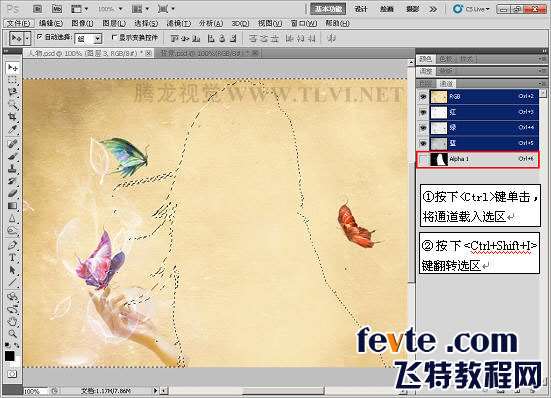
Task: Switch to the Channels (通道) panel tab
Action: [446, 84]
